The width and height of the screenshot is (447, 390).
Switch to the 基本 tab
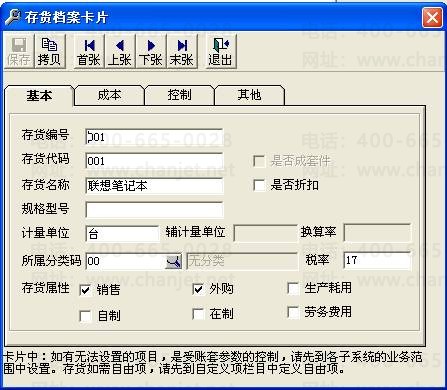click(x=39, y=96)
